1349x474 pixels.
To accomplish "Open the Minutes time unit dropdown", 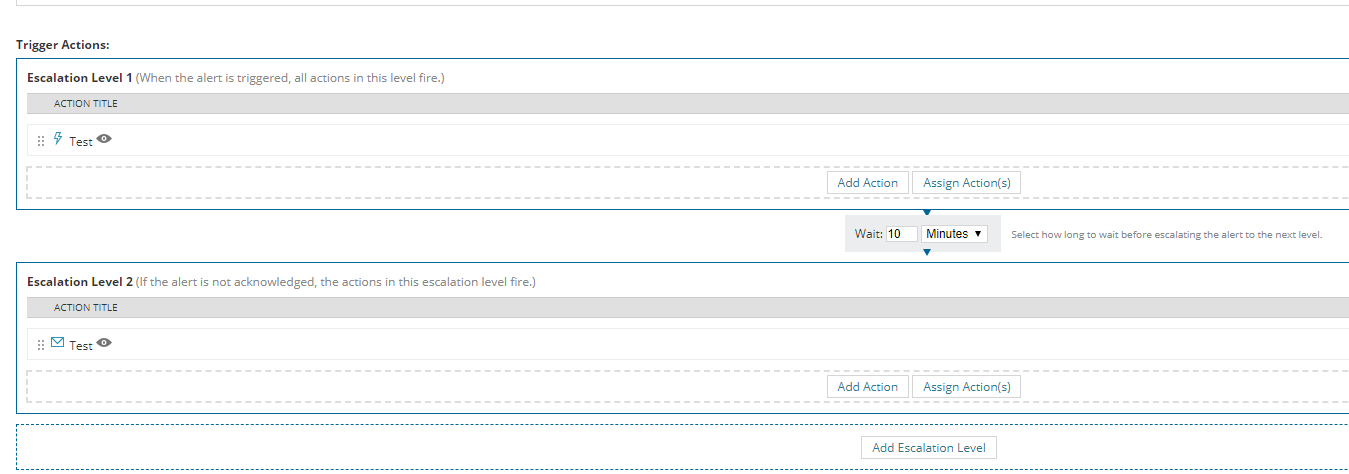I will pos(954,234).
